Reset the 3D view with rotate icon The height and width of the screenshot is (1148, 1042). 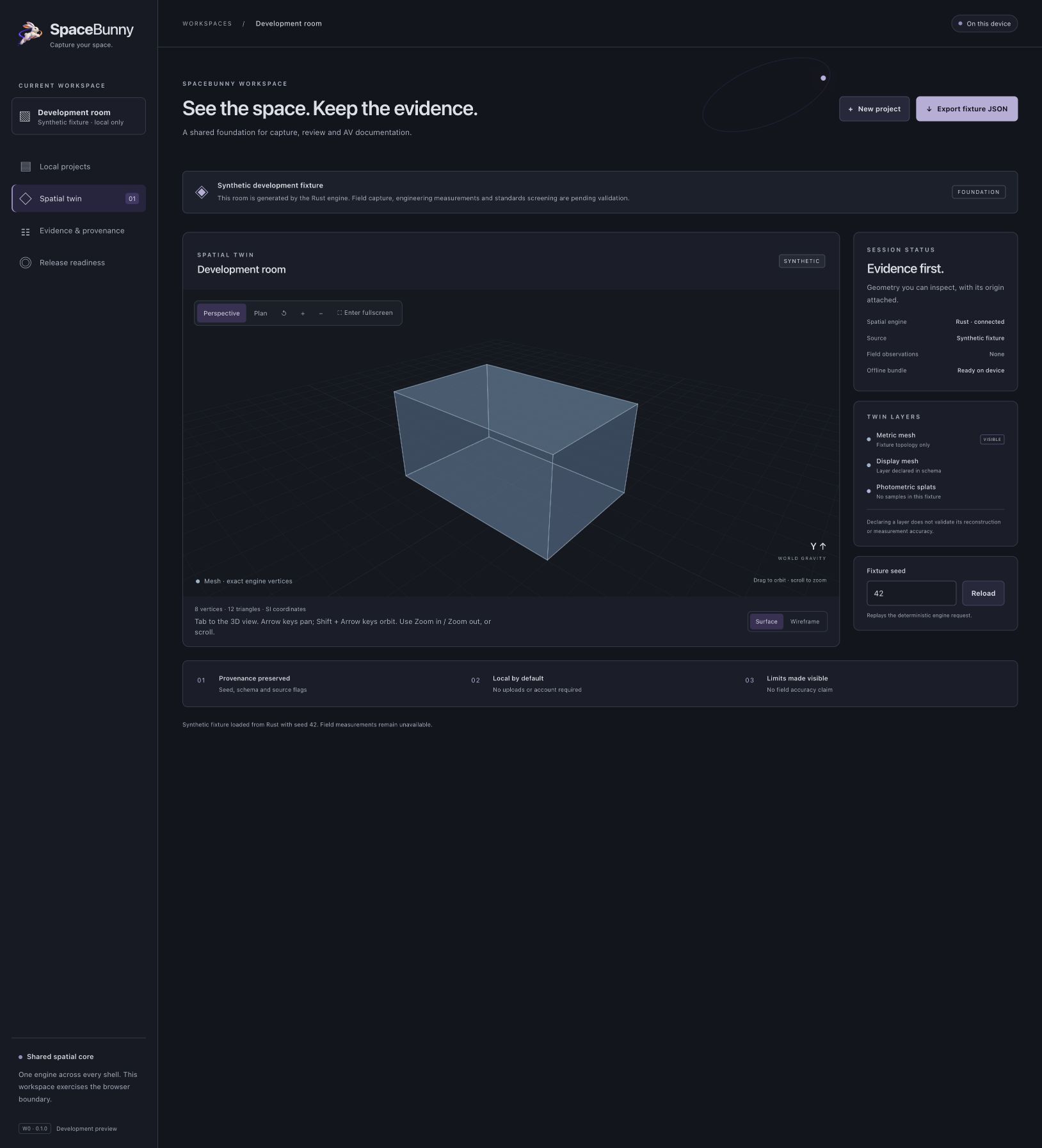[284, 314]
